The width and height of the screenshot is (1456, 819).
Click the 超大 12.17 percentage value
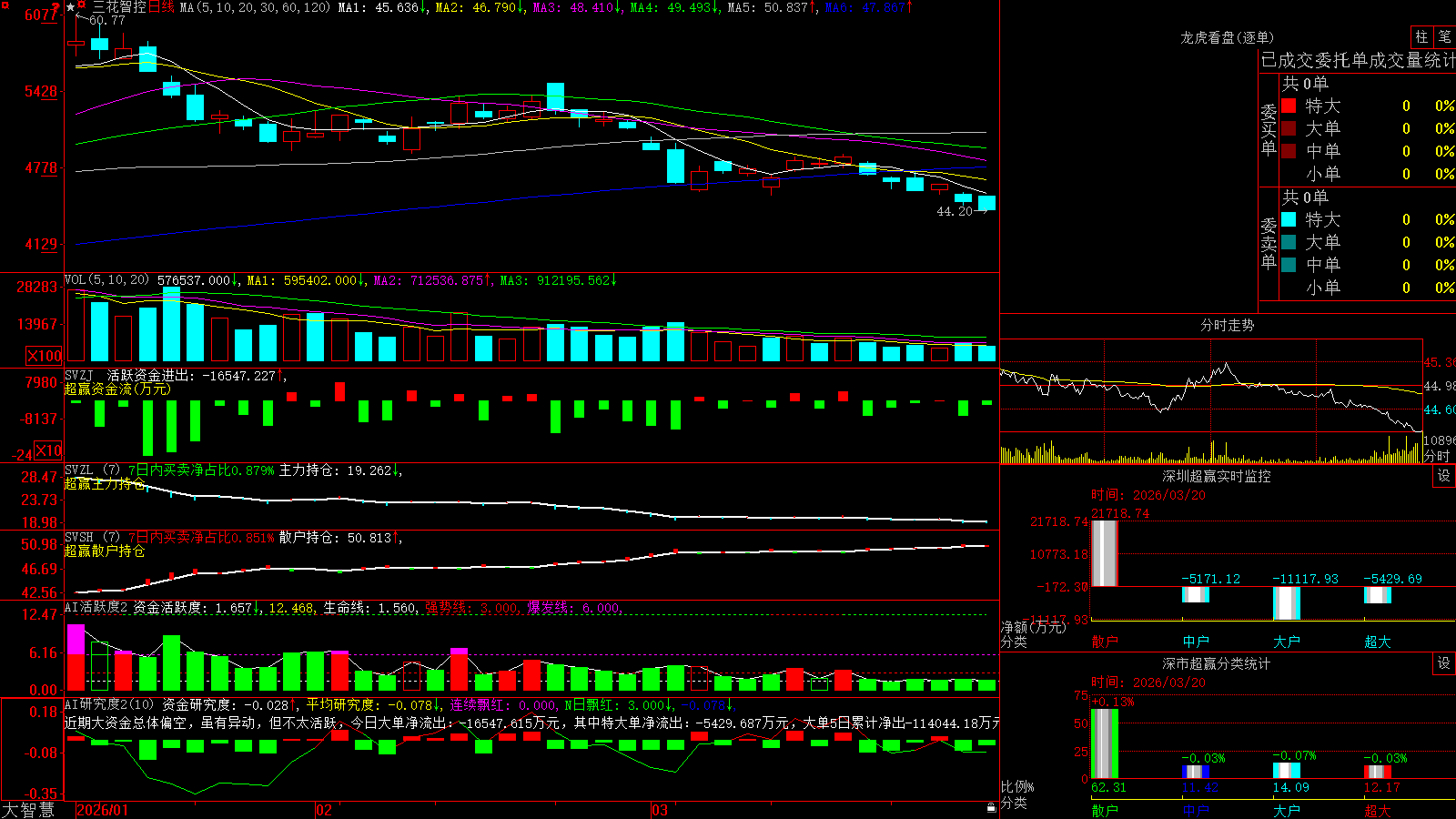coord(1381,787)
